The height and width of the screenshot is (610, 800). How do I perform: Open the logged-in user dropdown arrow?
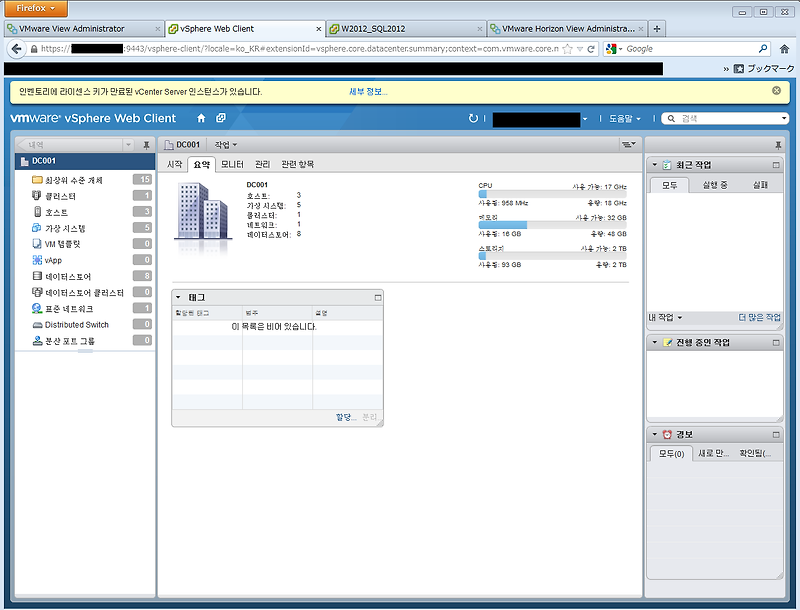pyautogui.click(x=585, y=119)
